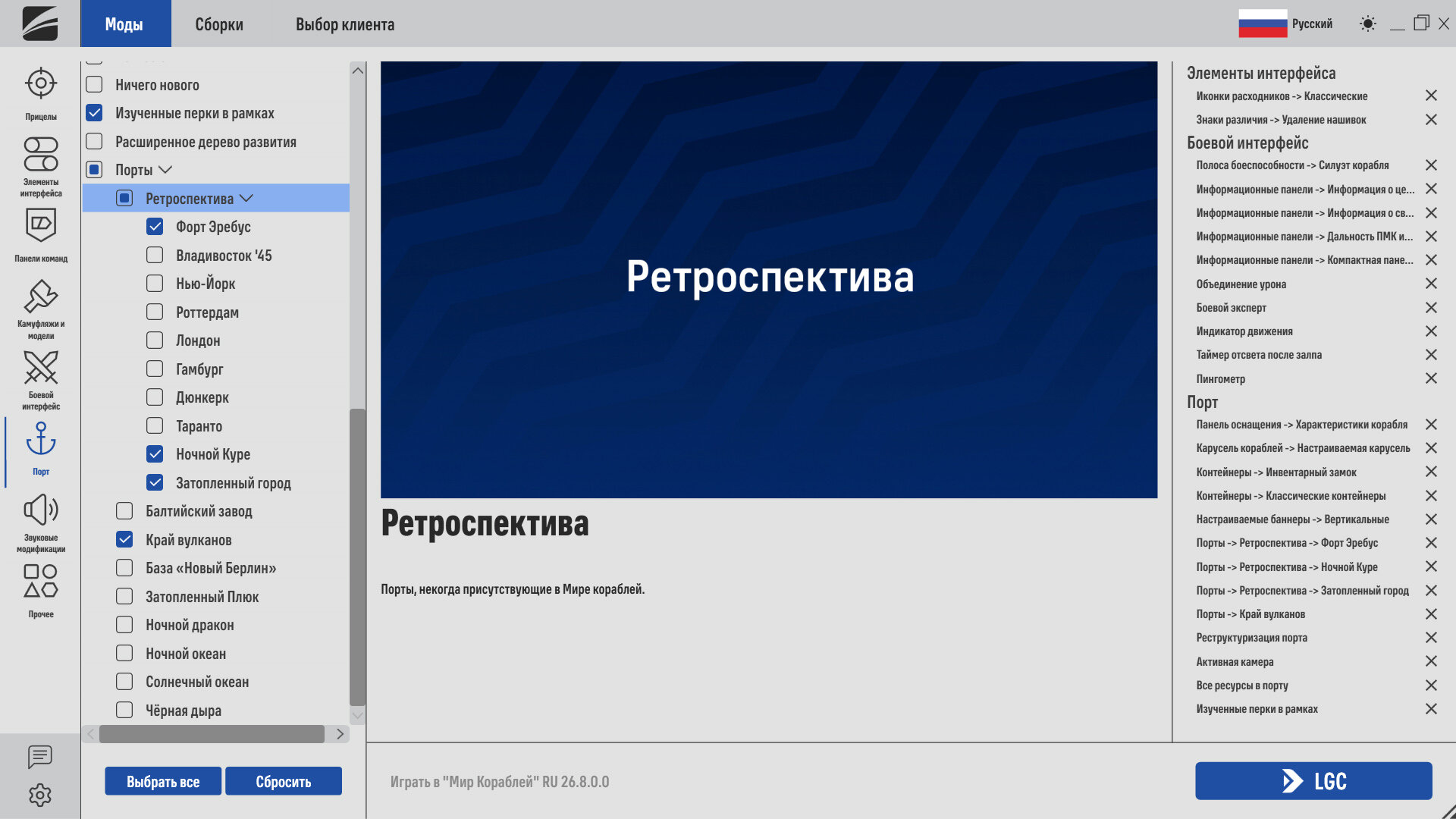Toggle the light theme sun icon

[1367, 24]
